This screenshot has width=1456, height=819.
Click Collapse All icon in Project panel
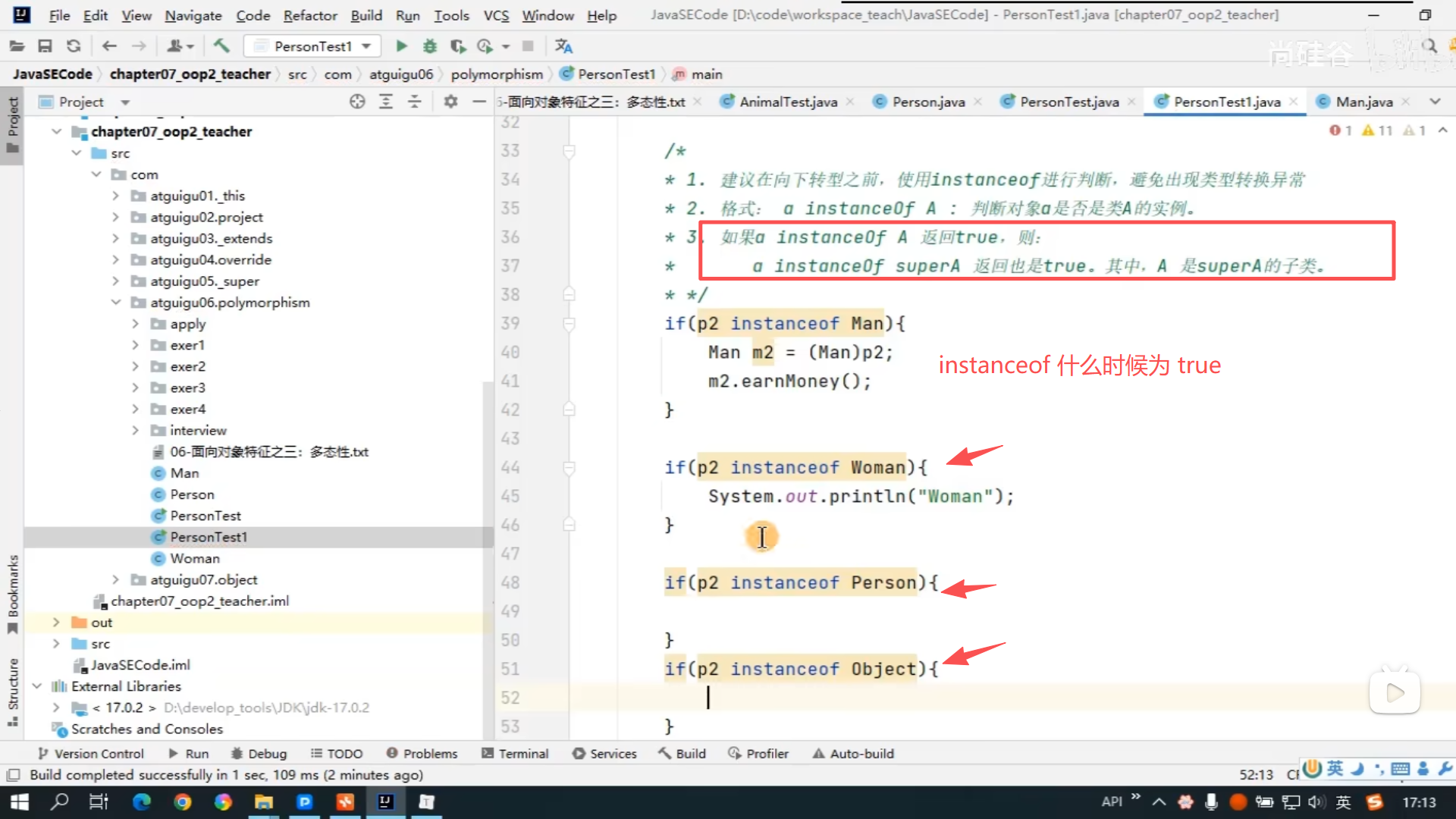point(415,102)
